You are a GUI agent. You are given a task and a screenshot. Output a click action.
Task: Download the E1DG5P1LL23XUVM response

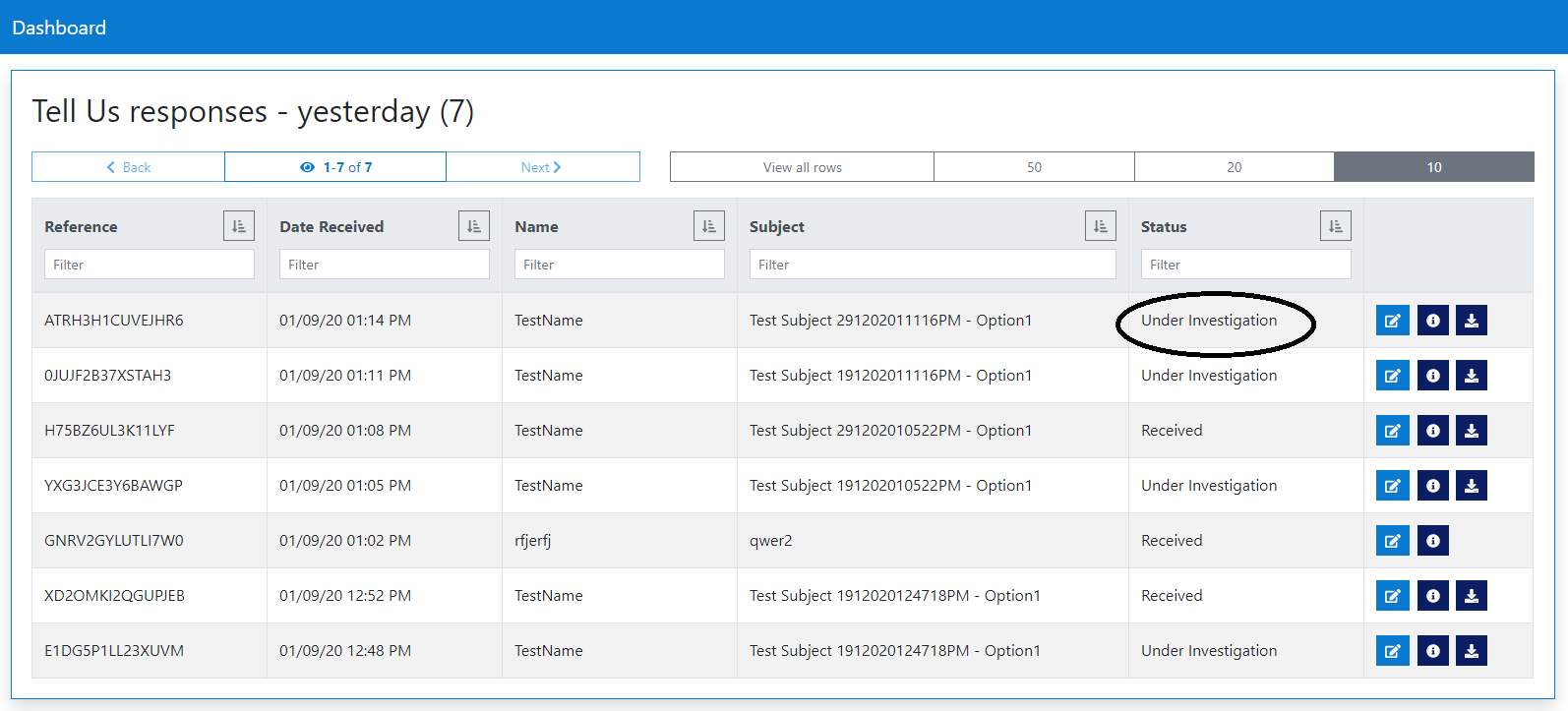coord(1471,651)
